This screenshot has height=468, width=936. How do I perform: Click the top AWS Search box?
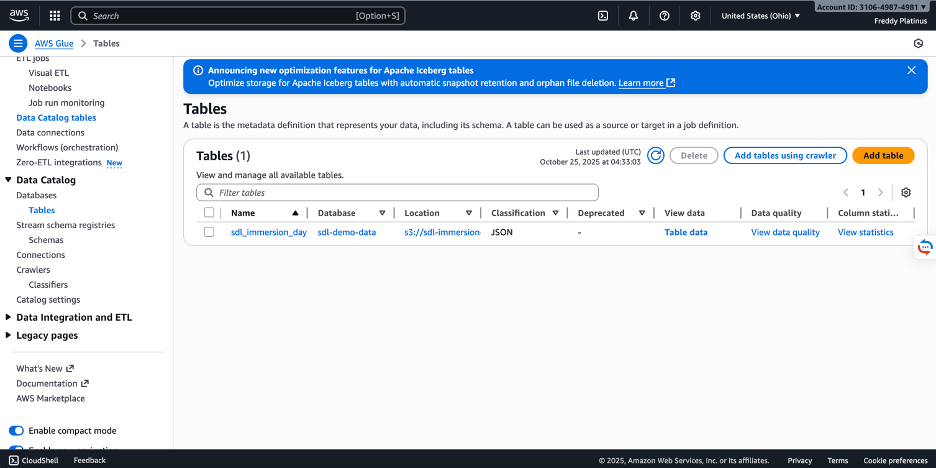238,16
